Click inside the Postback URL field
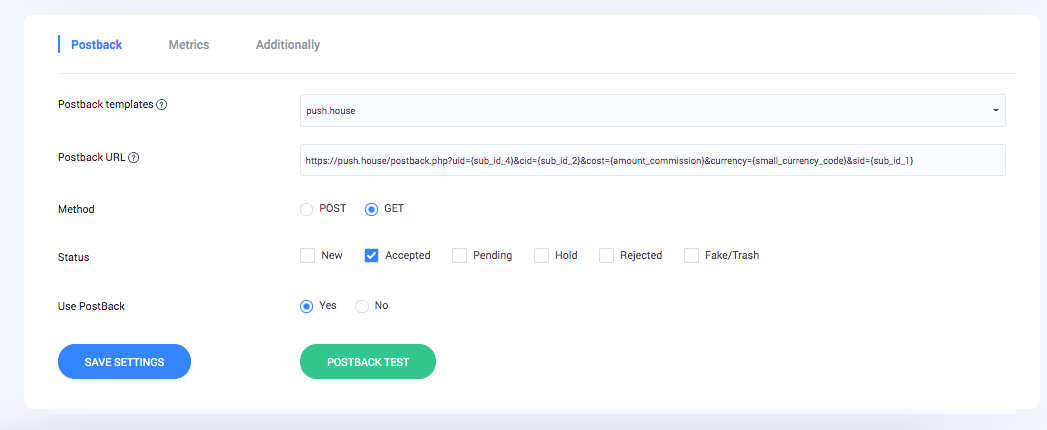 pyautogui.click(x=652, y=160)
